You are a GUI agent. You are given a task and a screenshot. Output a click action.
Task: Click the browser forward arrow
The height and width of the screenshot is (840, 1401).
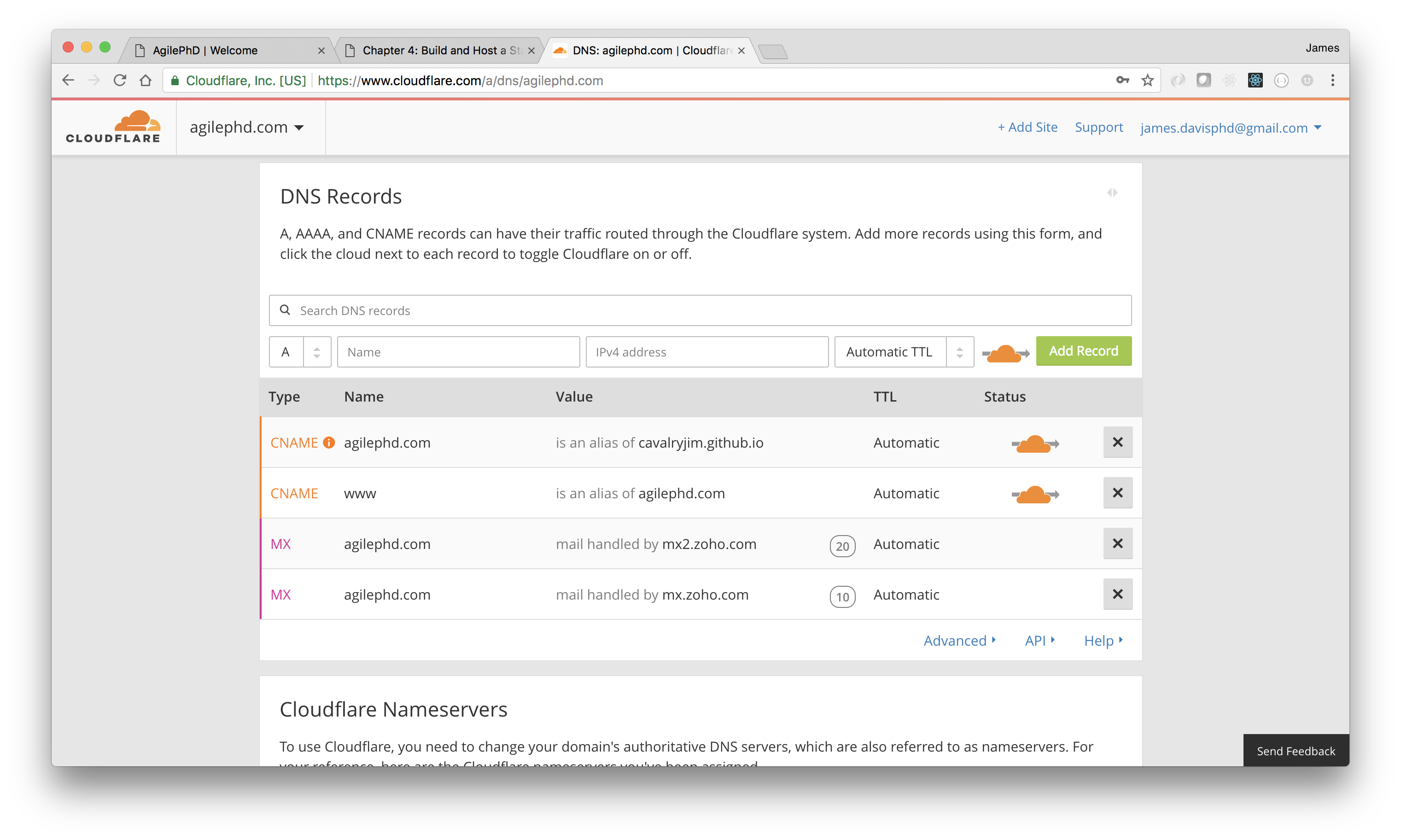pyautogui.click(x=94, y=81)
